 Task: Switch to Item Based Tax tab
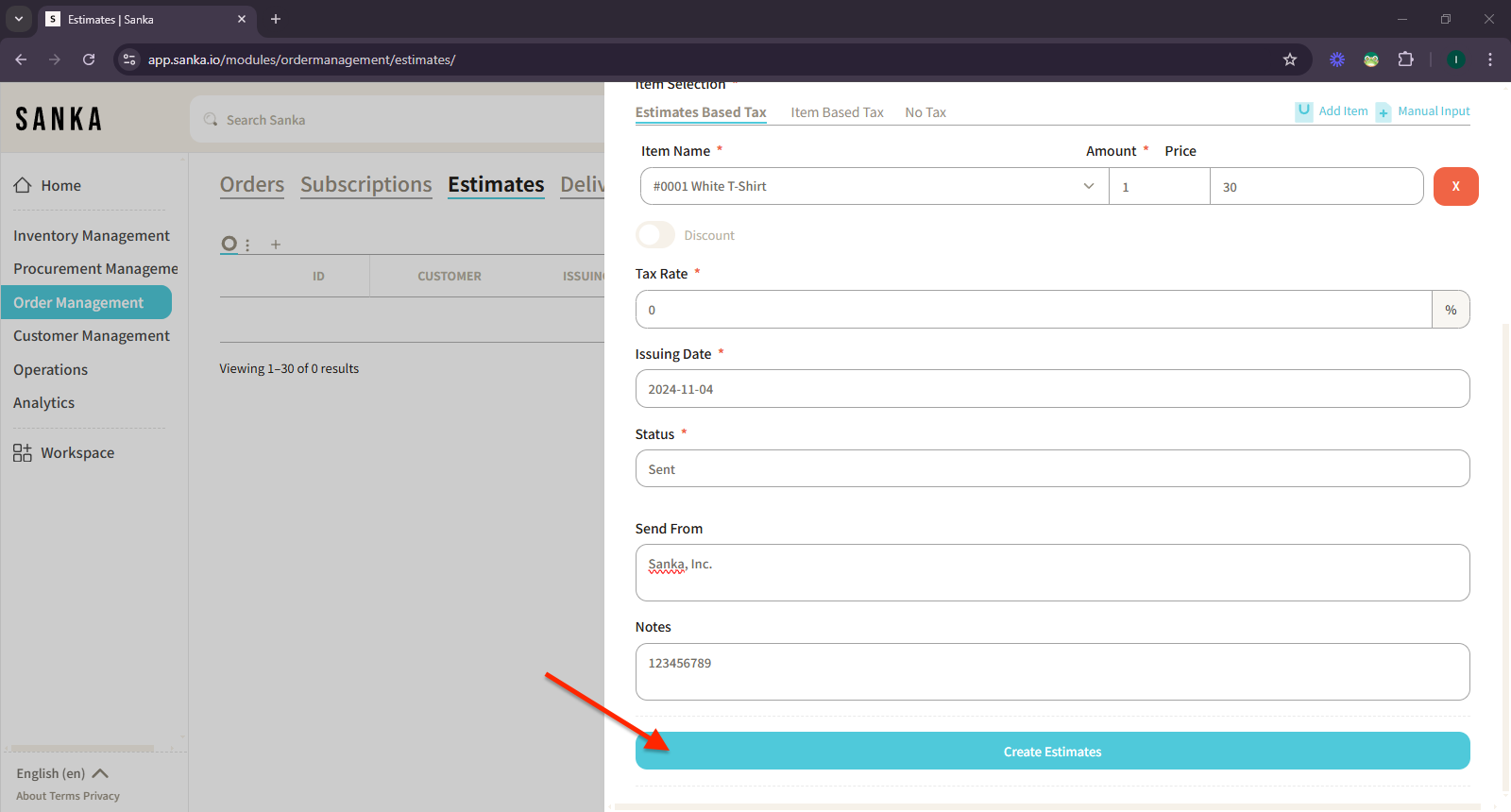[837, 112]
